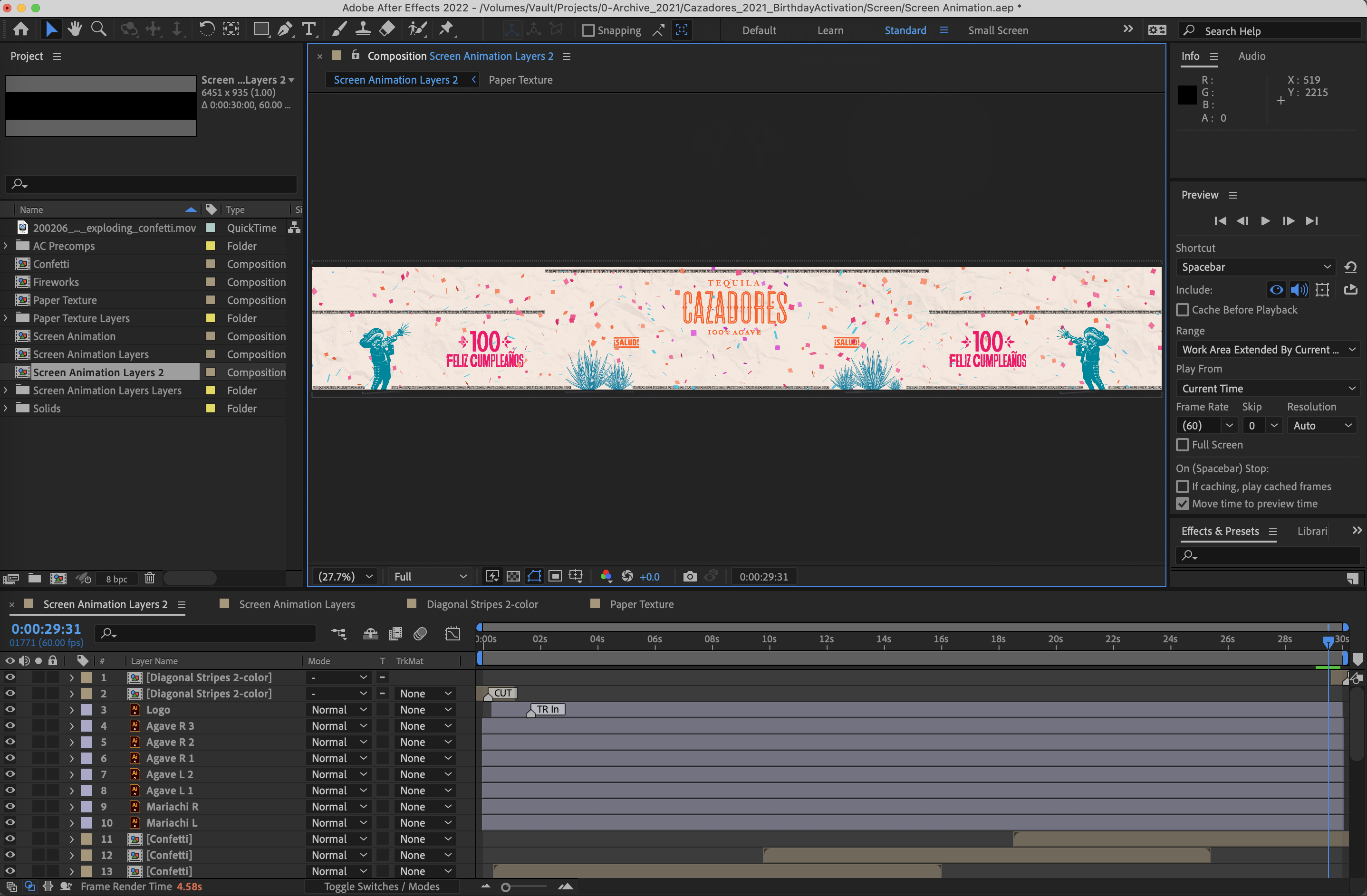Reset exposure in composition viewer
The width and height of the screenshot is (1367, 896).
click(x=627, y=576)
